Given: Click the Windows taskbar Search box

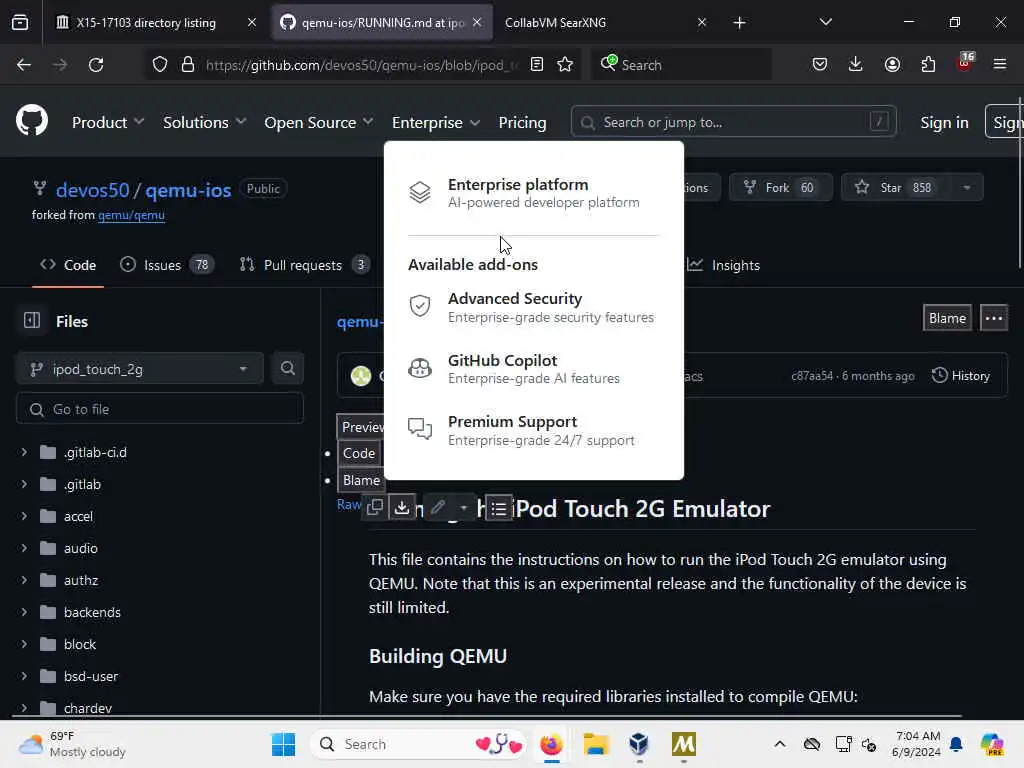Looking at the screenshot, I should pyautogui.click(x=418, y=744).
